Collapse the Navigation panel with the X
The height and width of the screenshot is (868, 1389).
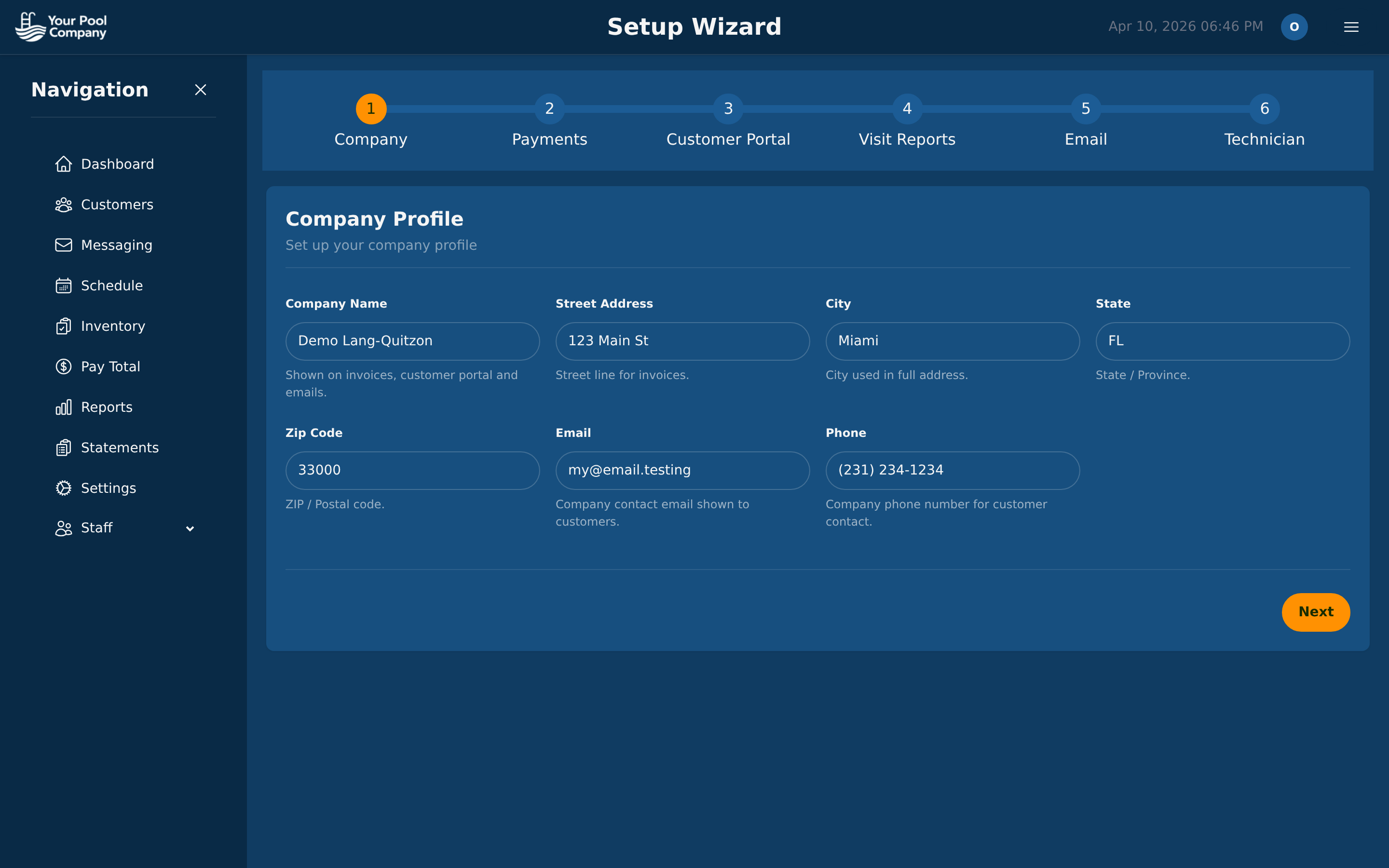[x=200, y=90]
